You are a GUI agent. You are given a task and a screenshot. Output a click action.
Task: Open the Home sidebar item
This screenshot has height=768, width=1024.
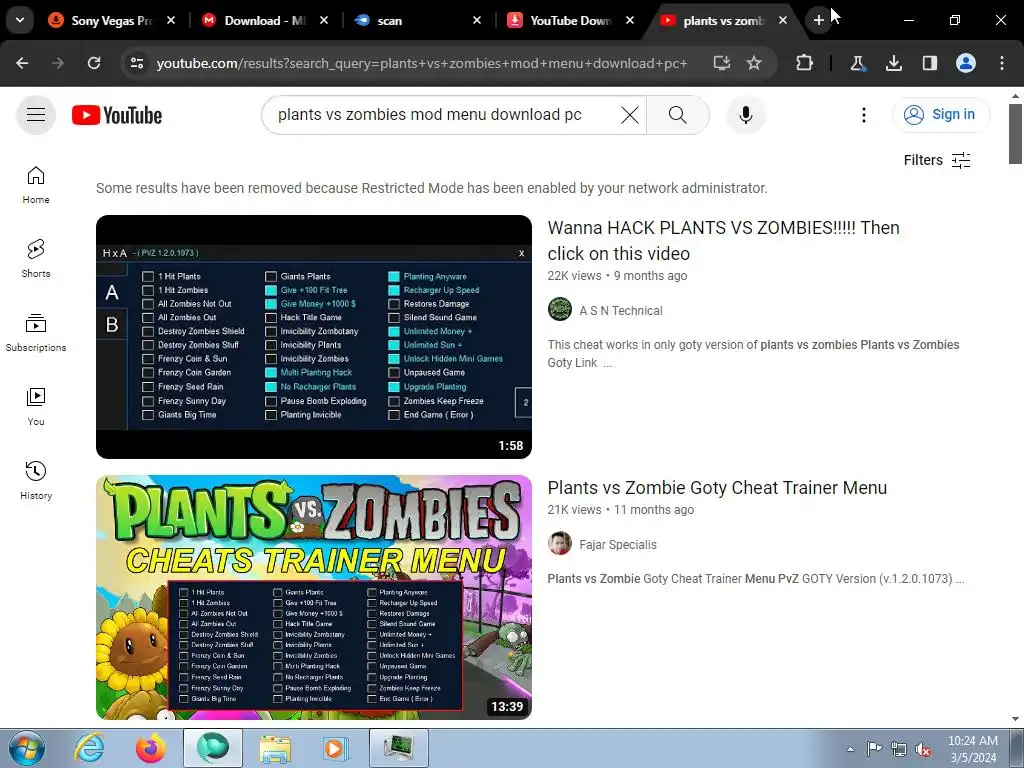36,185
